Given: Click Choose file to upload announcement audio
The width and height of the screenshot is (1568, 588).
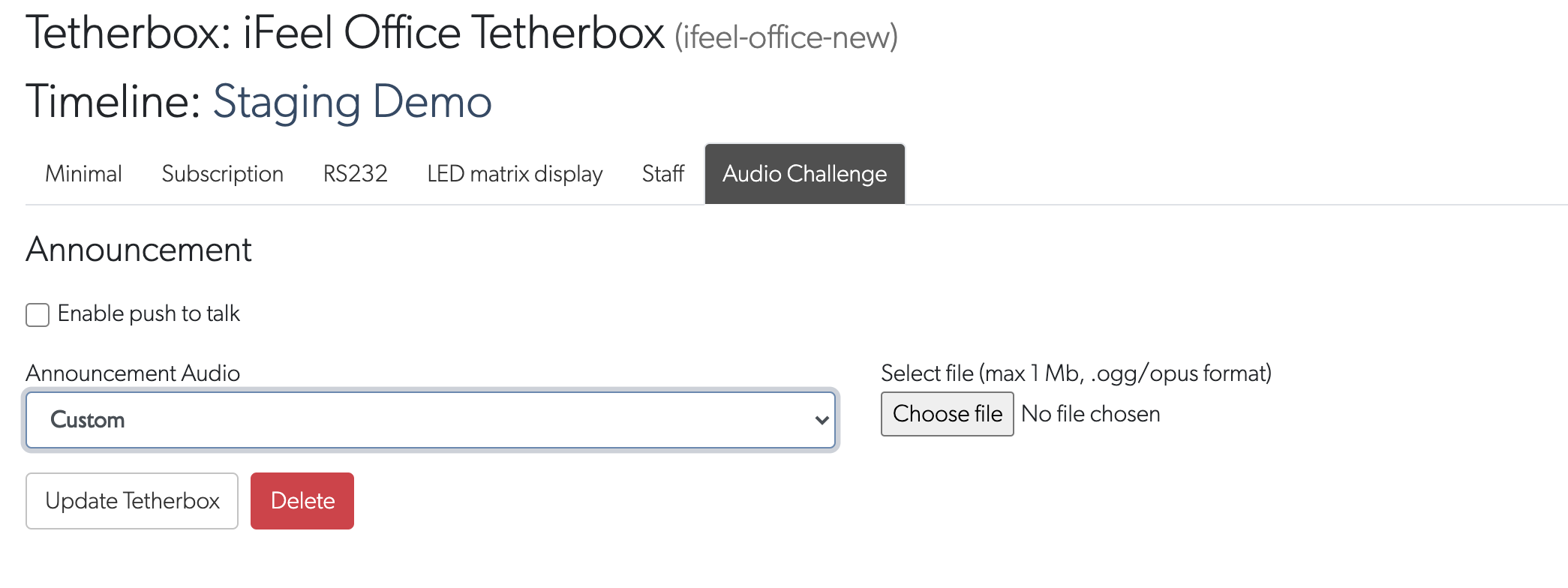Looking at the screenshot, I should click(947, 413).
